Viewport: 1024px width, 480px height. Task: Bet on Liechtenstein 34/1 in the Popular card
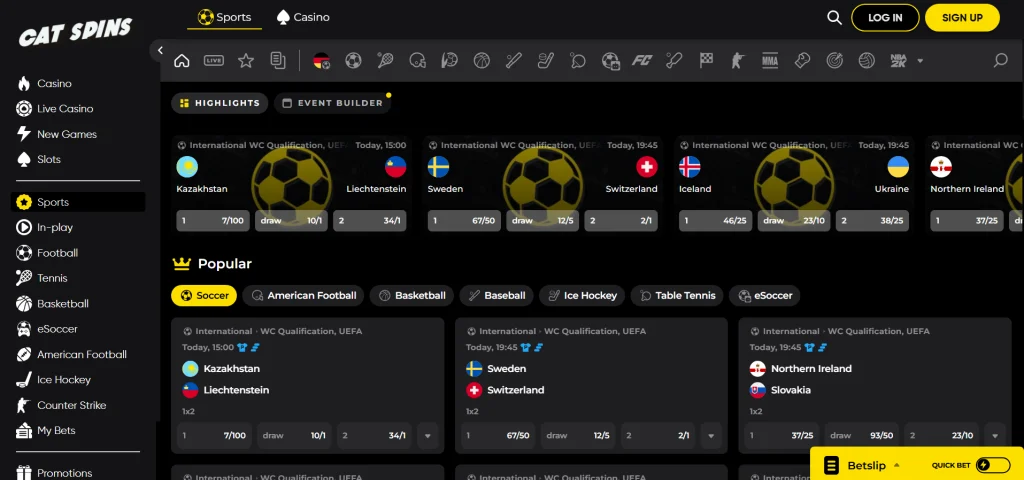tap(374, 436)
